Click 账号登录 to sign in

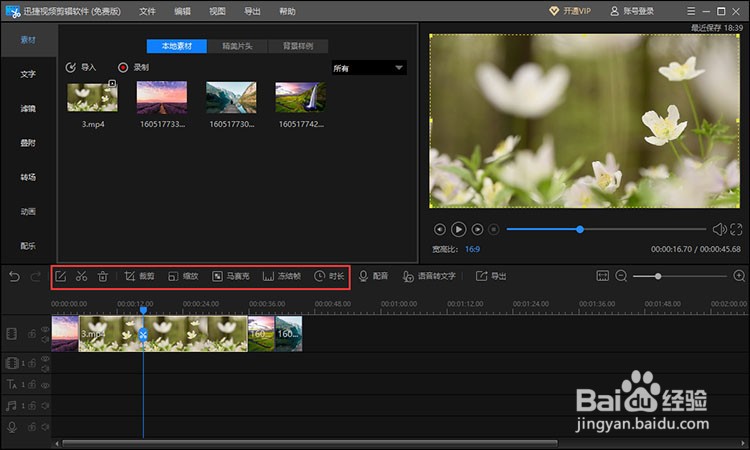[632, 11]
